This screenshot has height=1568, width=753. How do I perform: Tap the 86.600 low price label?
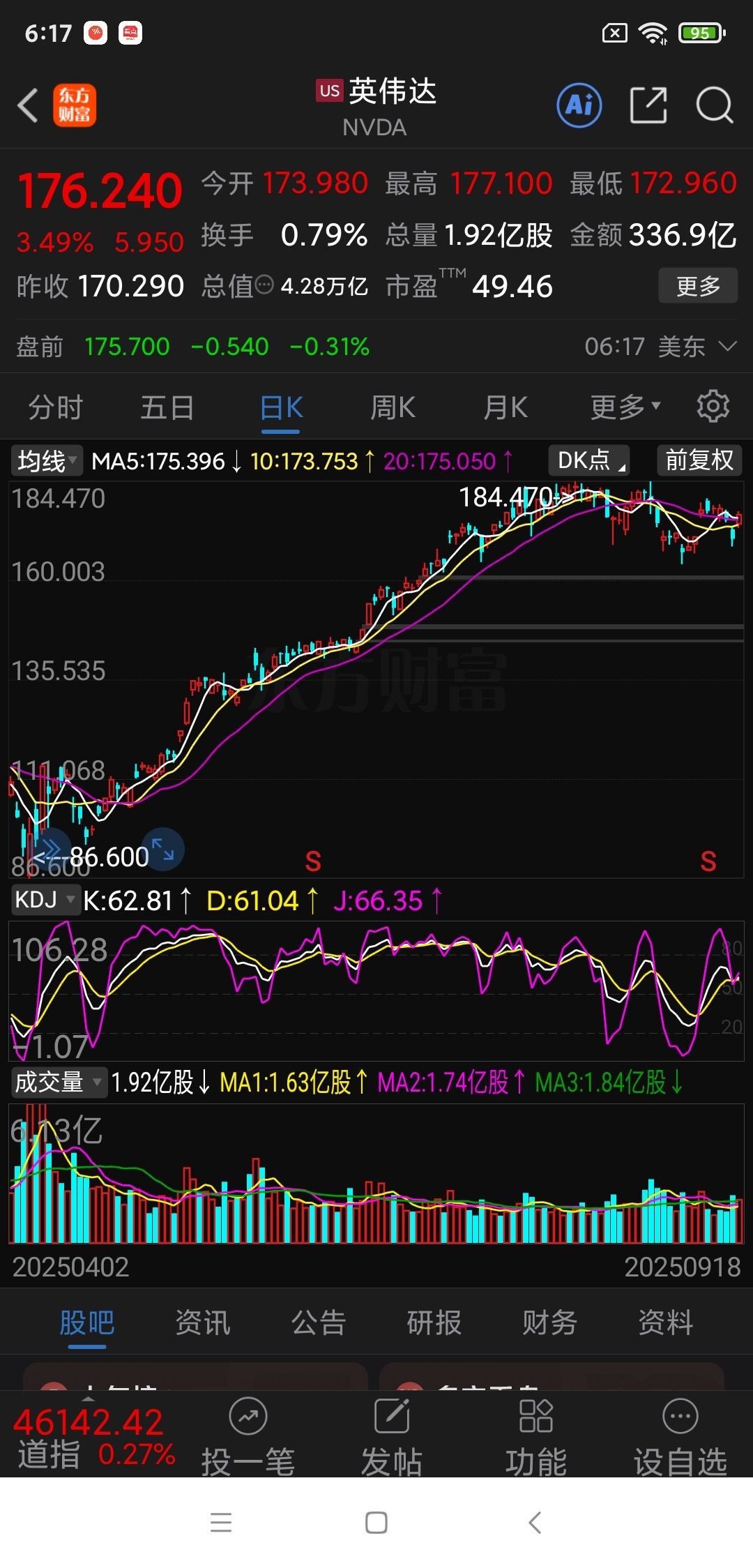pos(109,857)
